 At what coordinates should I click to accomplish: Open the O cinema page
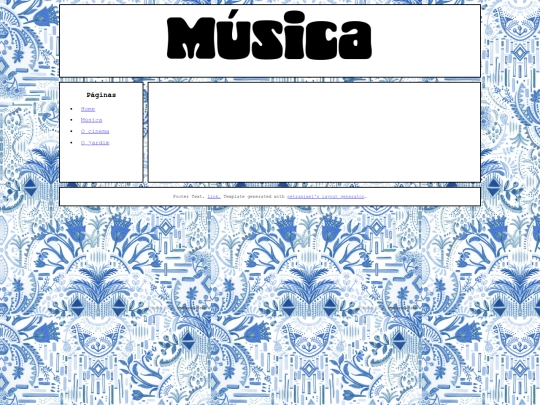click(95, 132)
